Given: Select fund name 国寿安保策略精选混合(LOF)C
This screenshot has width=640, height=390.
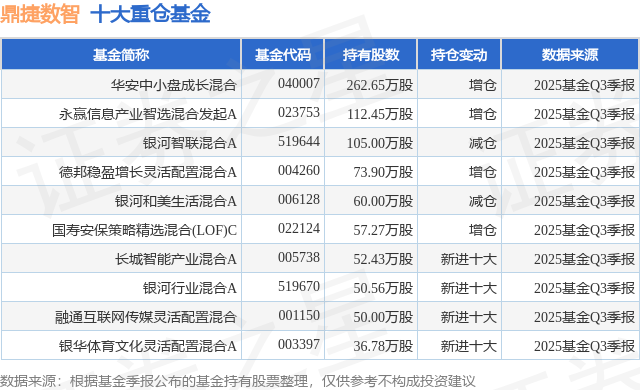Looking at the screenshot, I should (144, 230).
